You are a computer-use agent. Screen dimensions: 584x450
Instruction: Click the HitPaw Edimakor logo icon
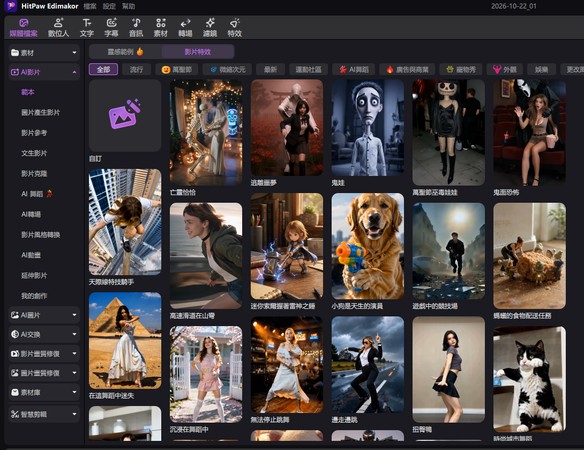[x=11, y=6]
